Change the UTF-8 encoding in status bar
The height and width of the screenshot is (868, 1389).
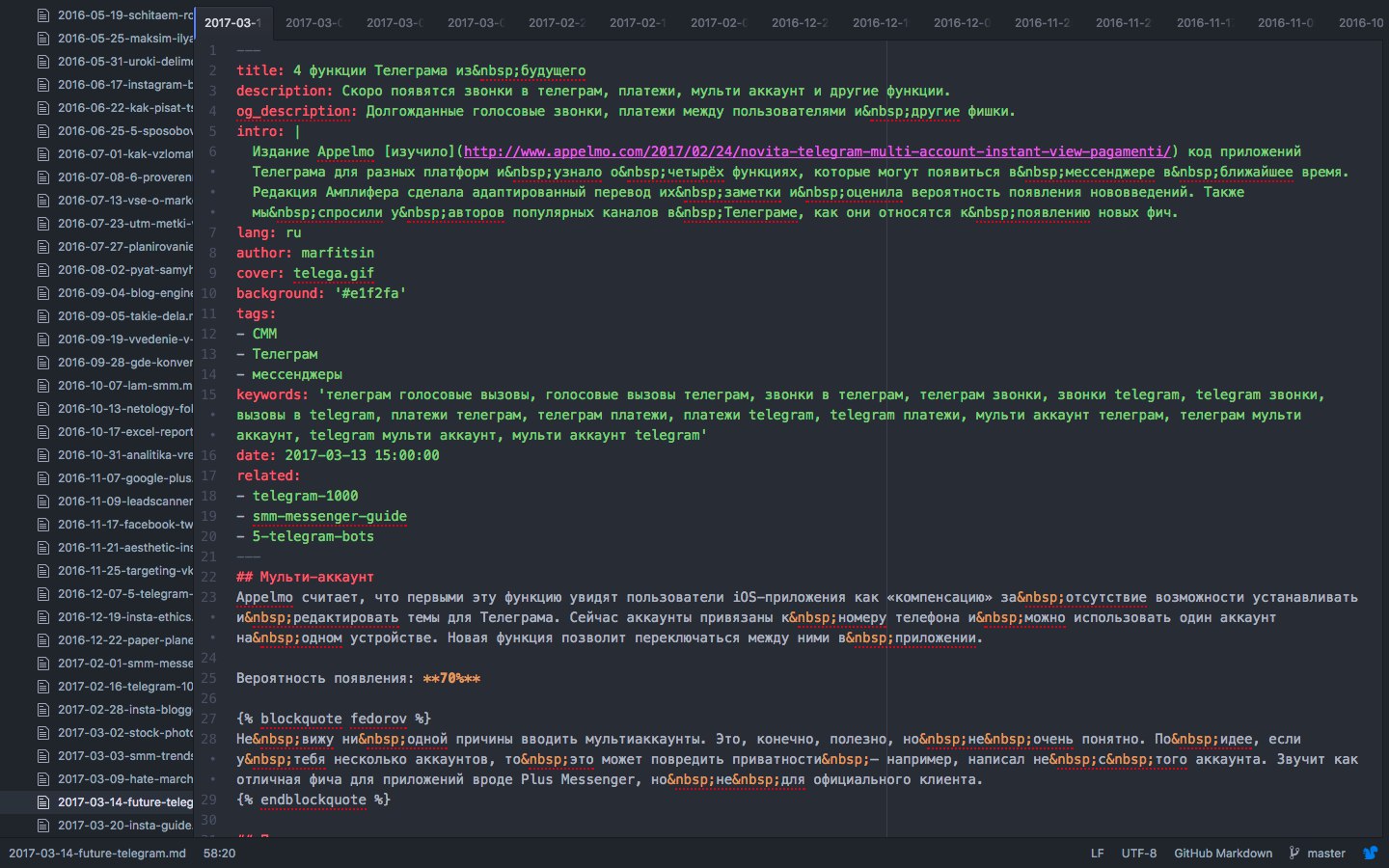1139,853
